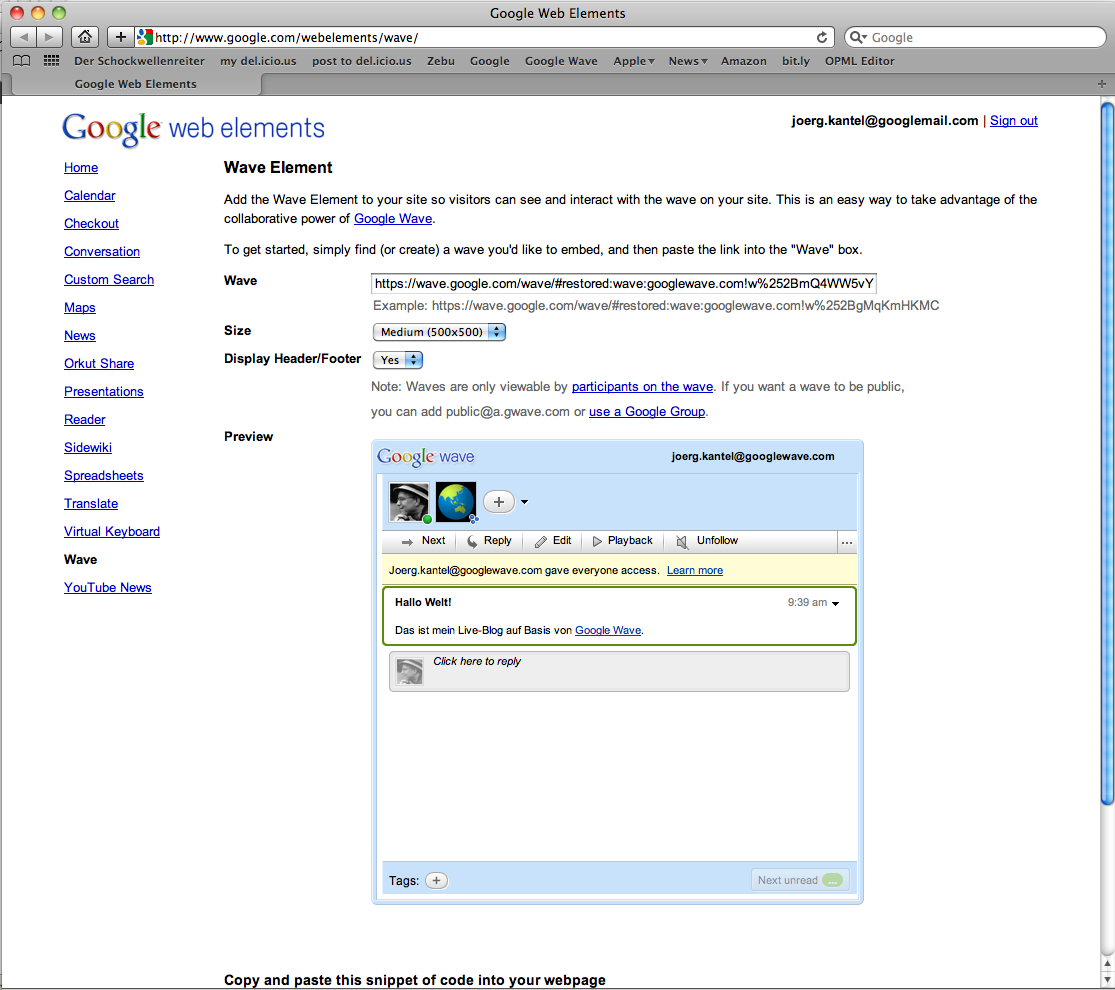
Task: Open the Apple bookmarks folder menu
Action: pos(634,61)
